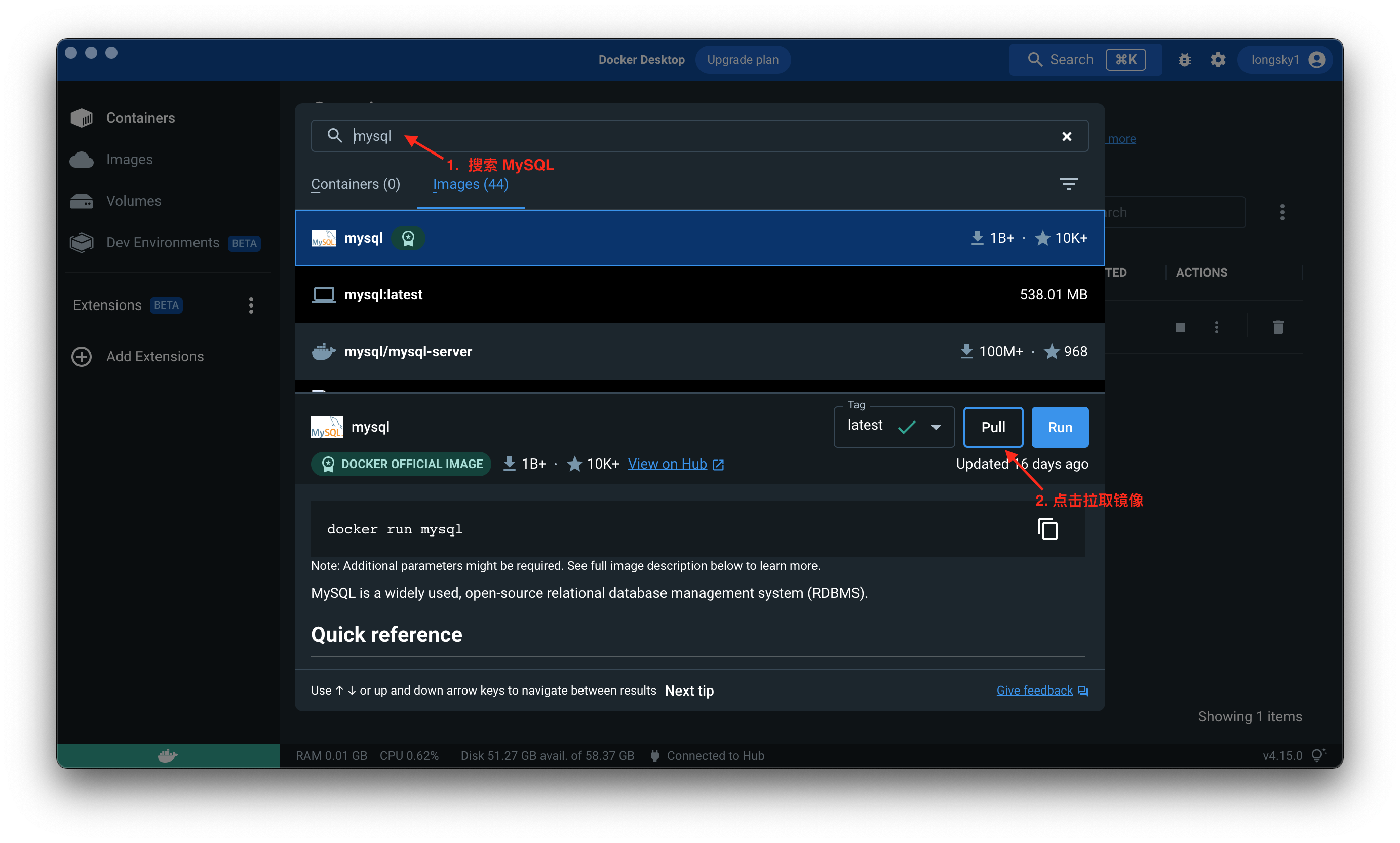Select the mysql/mysql-server result
Screen dimensions: 1400x843
tap(699, 351)
